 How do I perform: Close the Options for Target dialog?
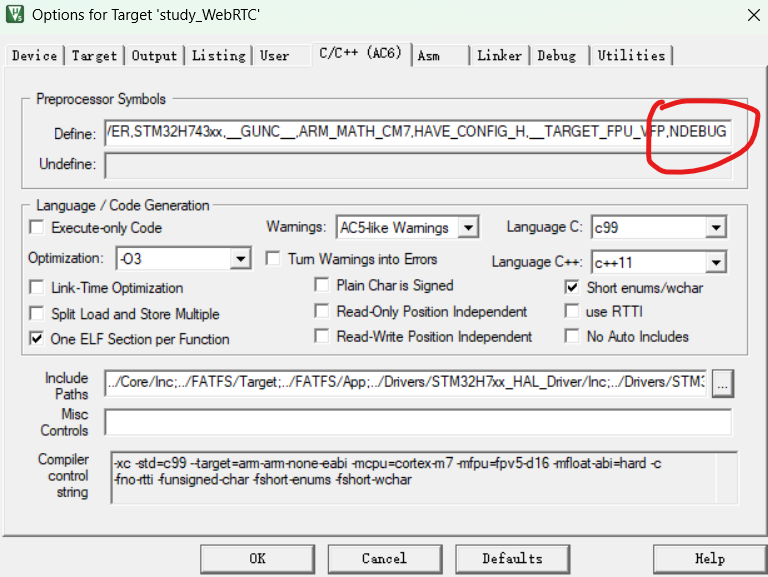click(754, 15)
